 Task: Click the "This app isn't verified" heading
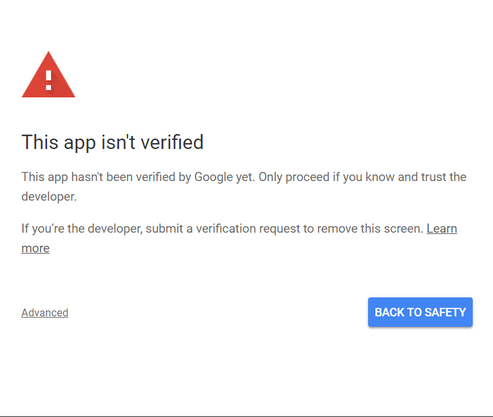[113, 143]
